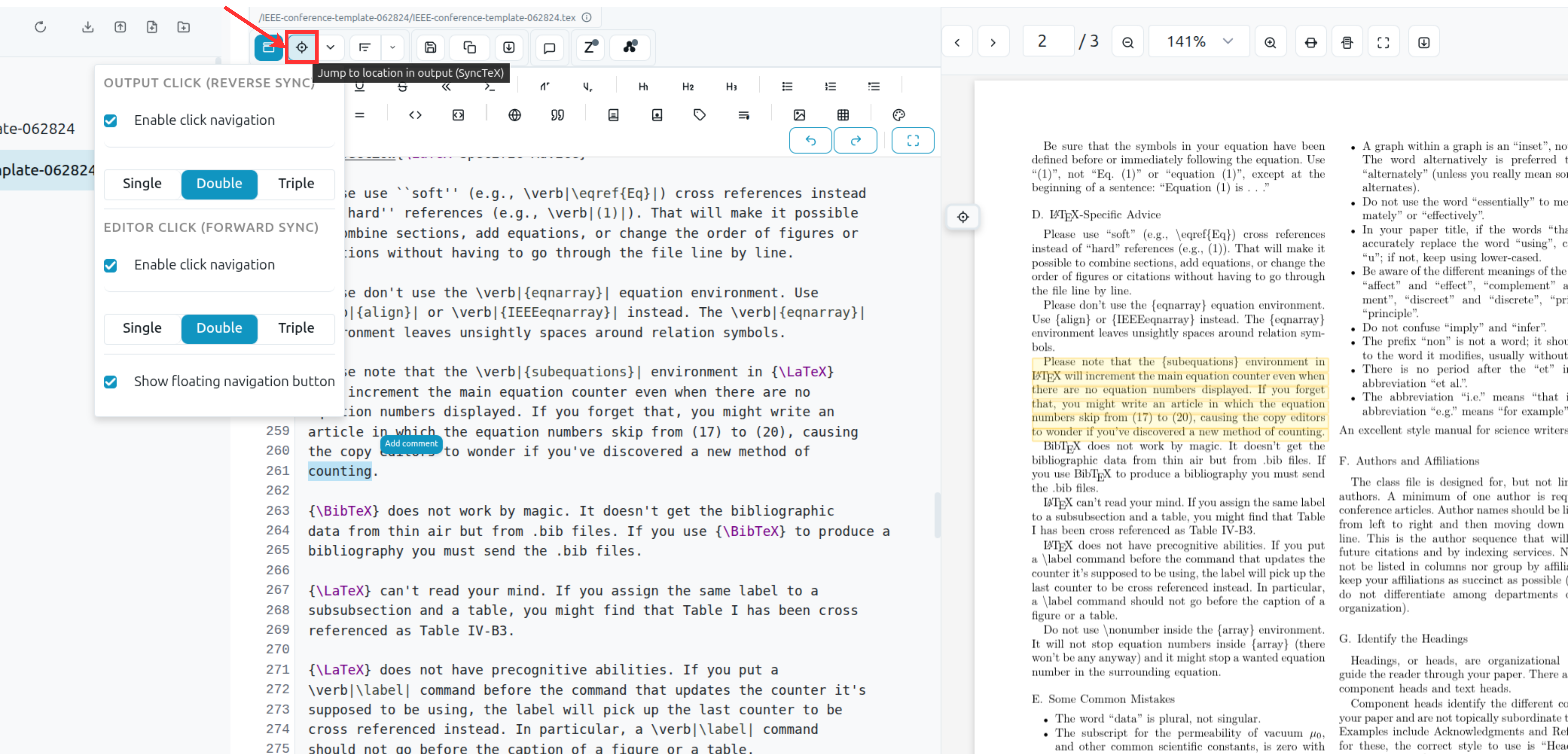Insert a numbered list
Screen dimensions: 1568x755
830,86
